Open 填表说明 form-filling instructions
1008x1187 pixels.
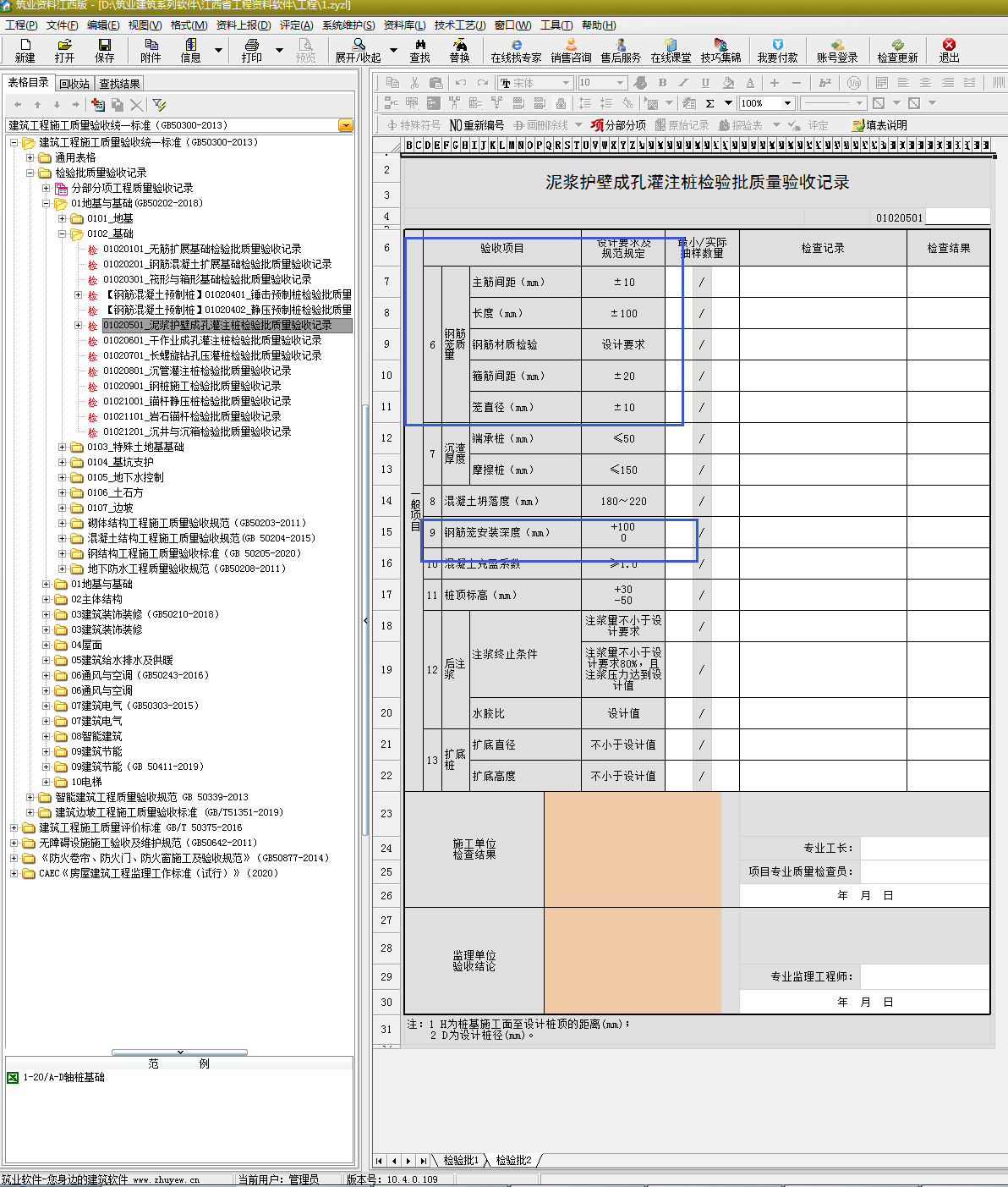(x=879, y=125)
